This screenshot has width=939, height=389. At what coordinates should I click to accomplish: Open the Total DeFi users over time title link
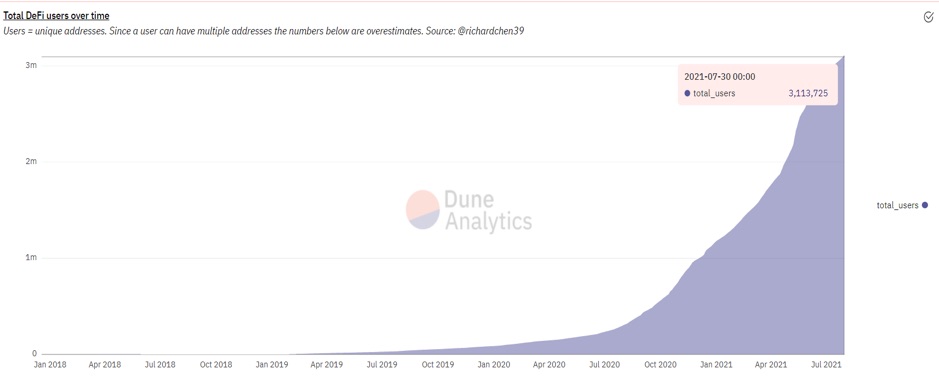56,16
